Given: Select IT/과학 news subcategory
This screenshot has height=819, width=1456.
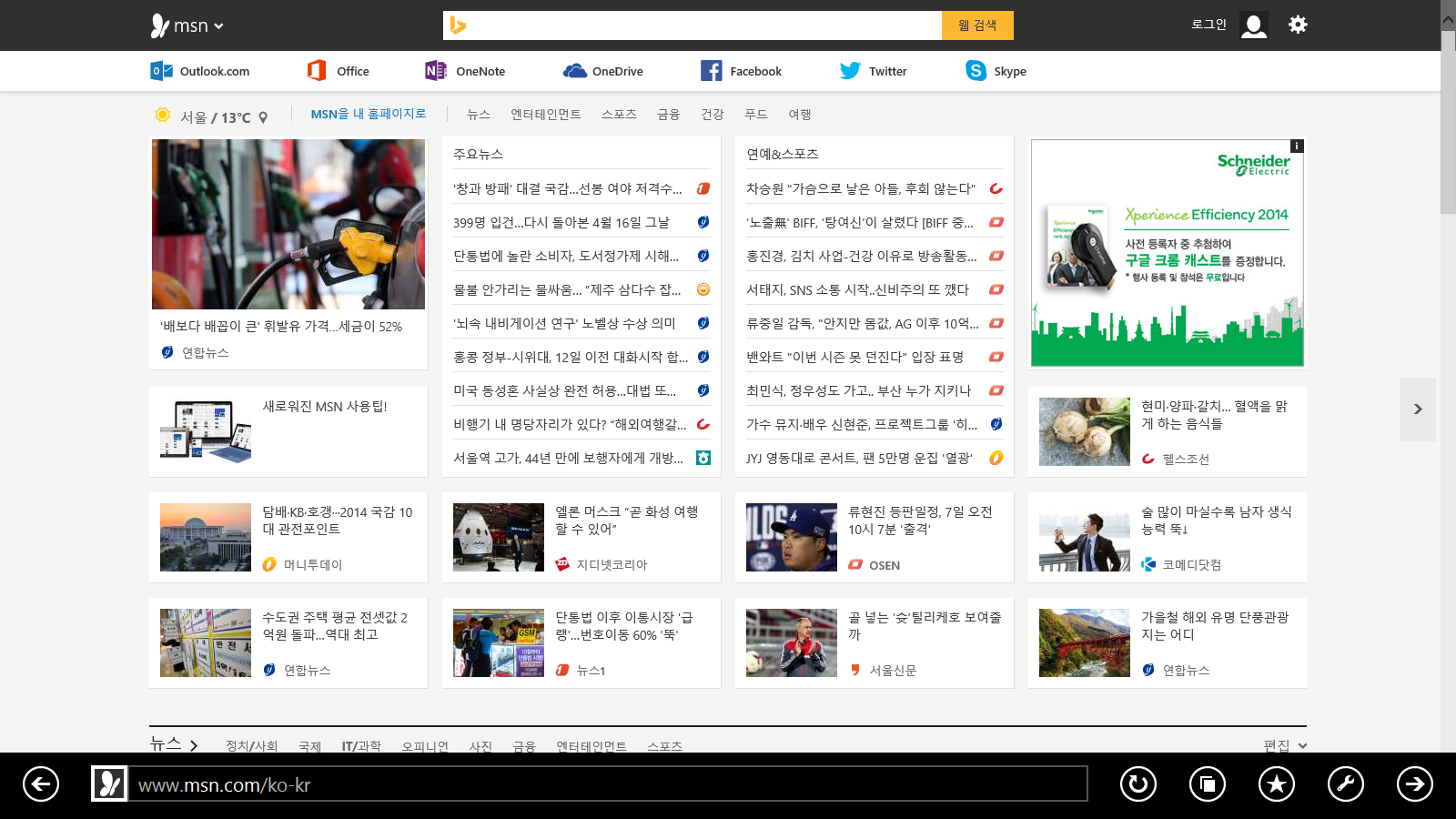Looking at the screenshot, I should click(361, 746).
